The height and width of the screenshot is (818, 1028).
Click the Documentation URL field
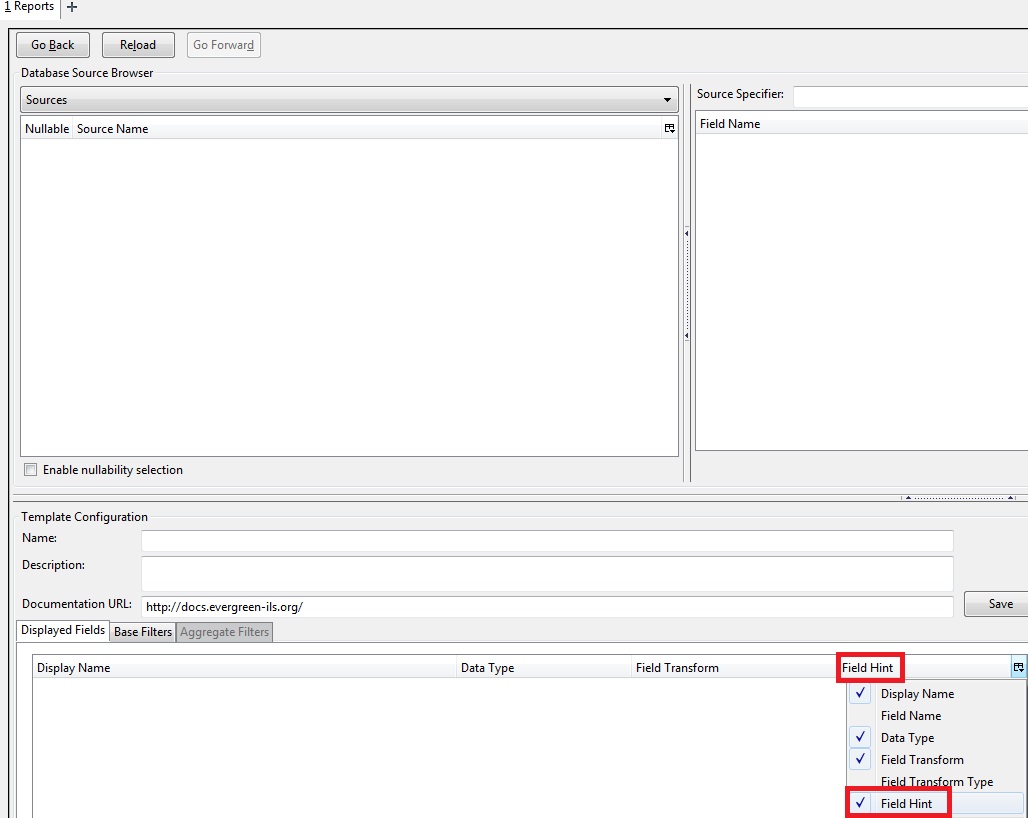(547, 607)
